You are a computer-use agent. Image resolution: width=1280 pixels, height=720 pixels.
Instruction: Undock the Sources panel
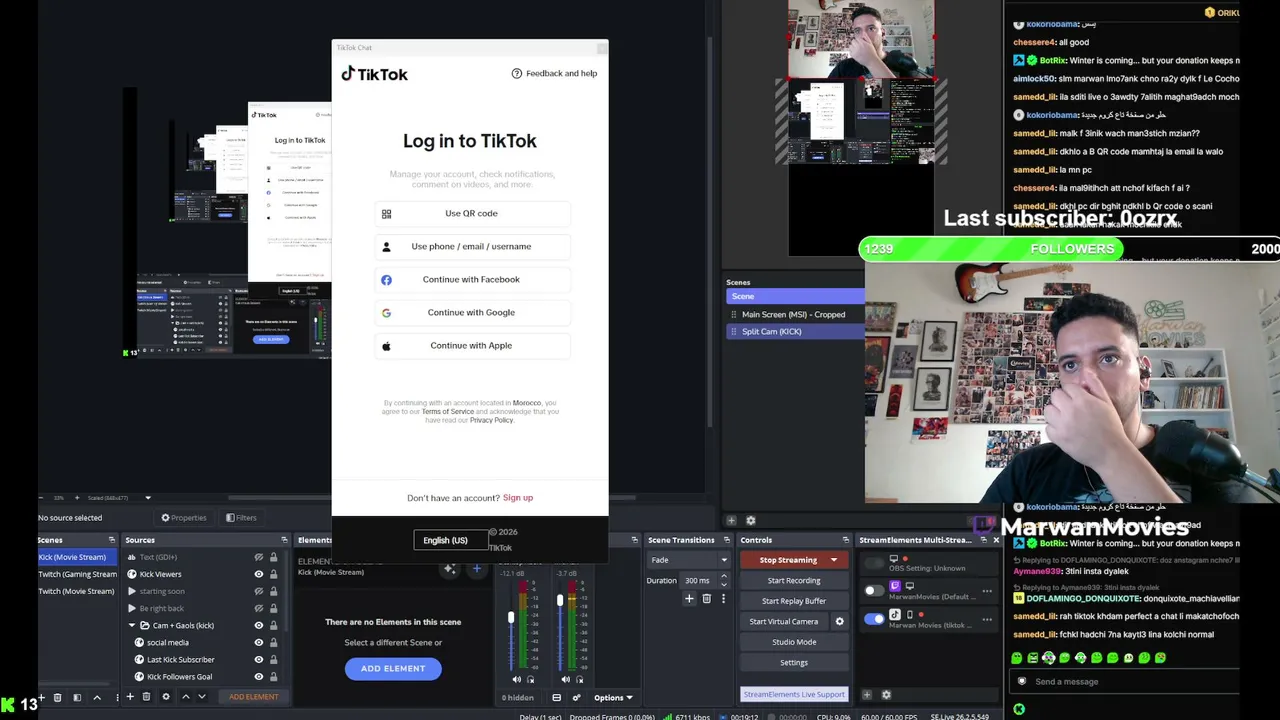(x=284, y=540)
